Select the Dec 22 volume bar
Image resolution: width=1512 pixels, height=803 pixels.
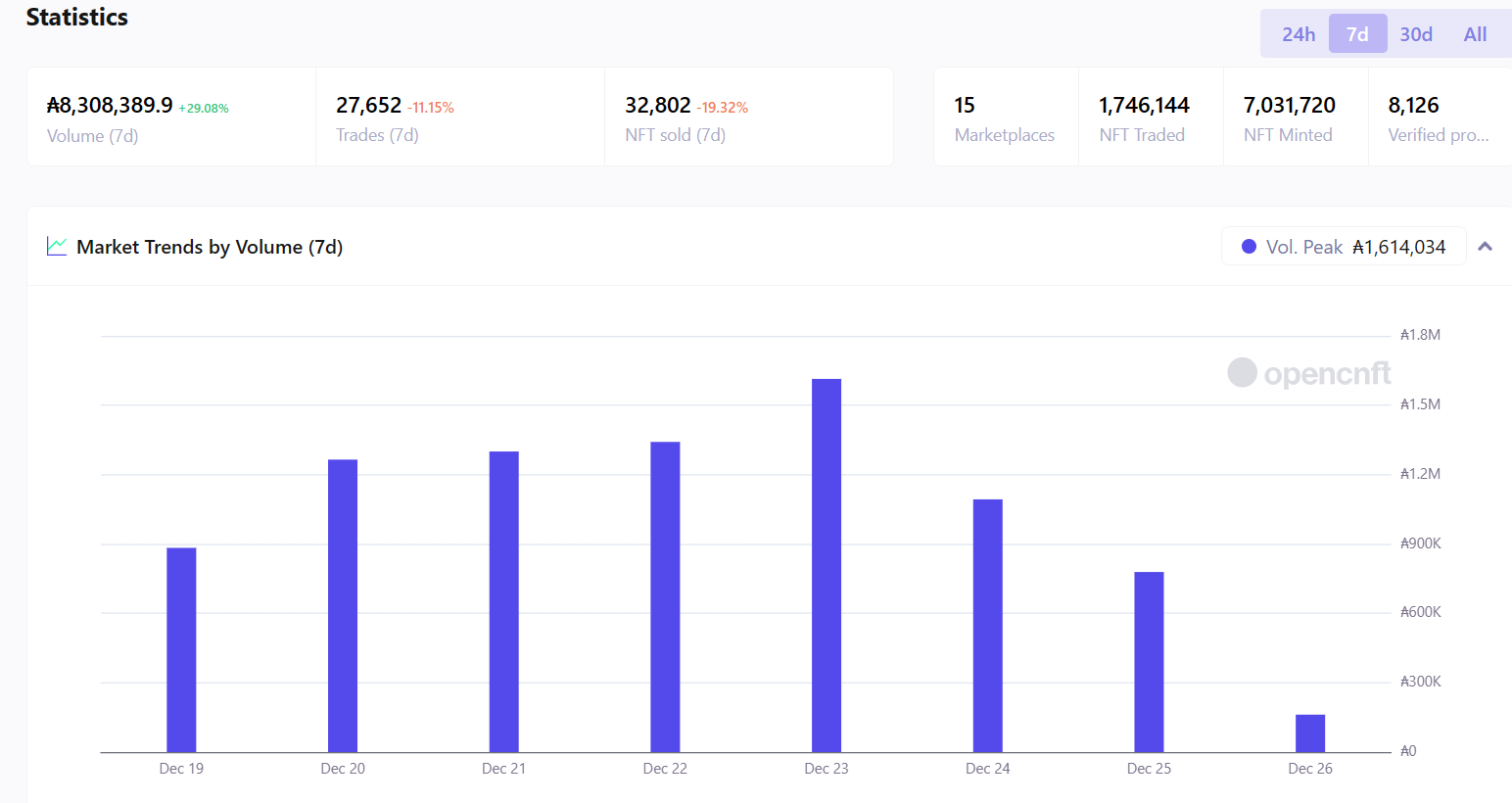pyautogui.click(x=665, y=597)
